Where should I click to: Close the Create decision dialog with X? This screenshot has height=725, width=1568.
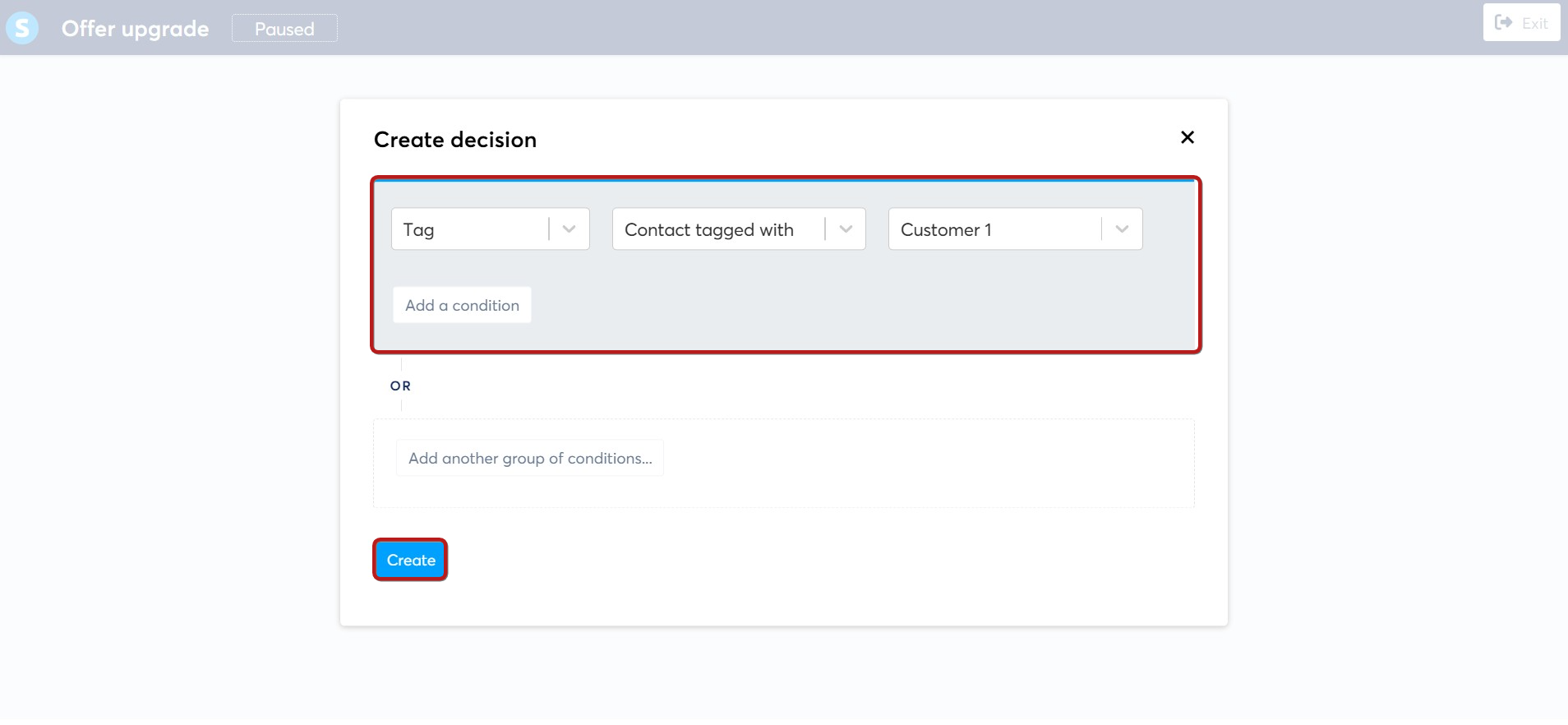[1187, 137]
